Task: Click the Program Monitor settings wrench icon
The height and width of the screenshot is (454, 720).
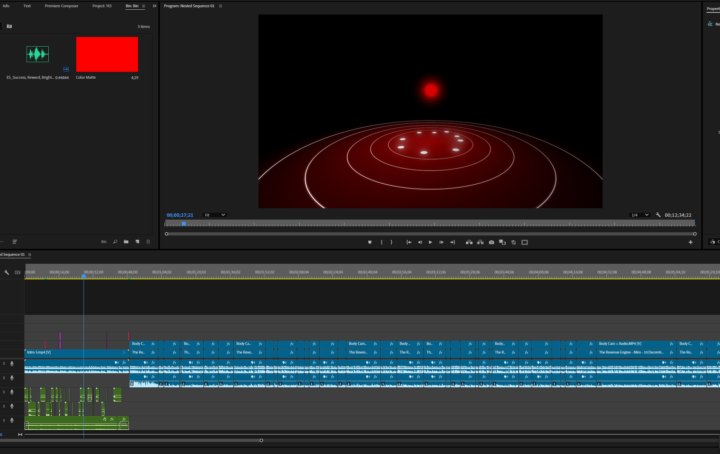Action: 658,215
